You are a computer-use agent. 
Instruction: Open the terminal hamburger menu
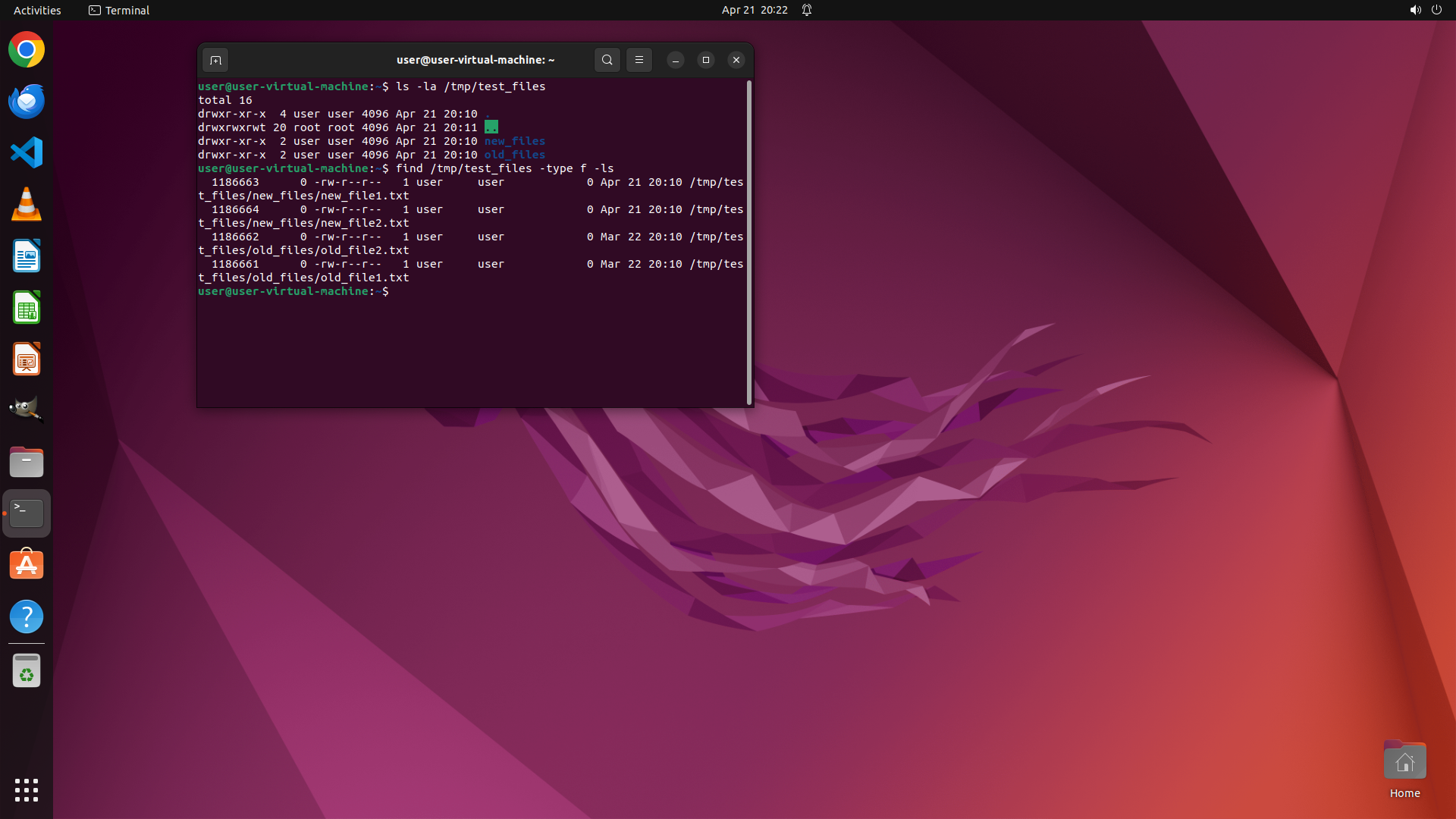coord(639,60)
